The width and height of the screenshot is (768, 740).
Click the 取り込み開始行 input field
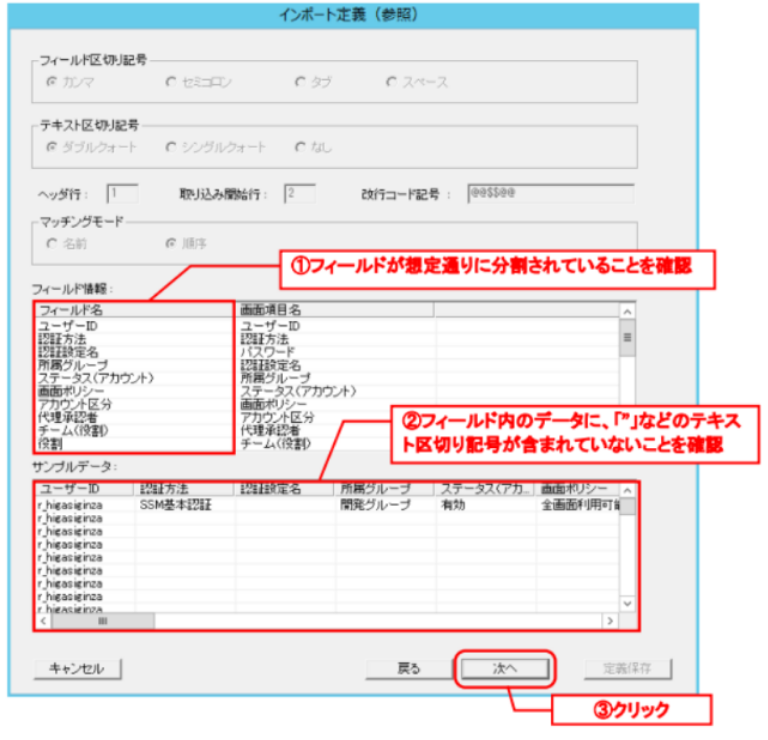pyautogui.click(x=300, y=193)
